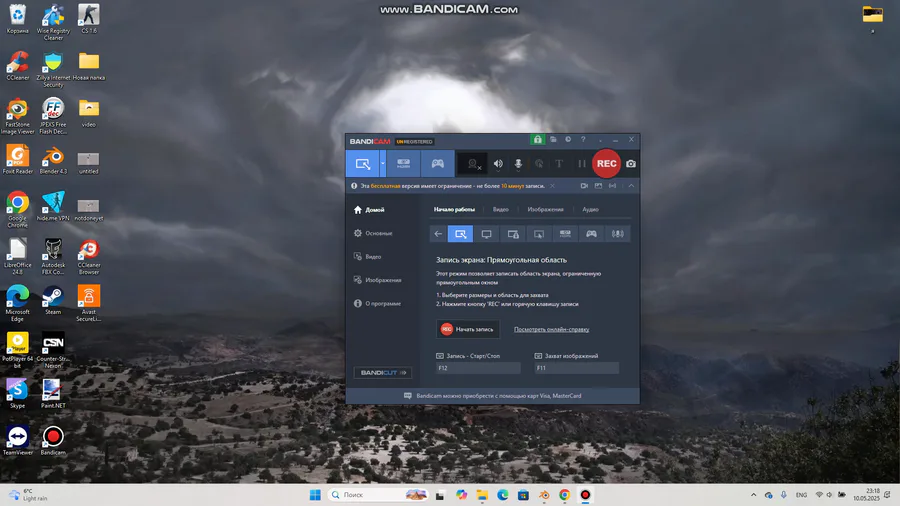Click the back arrow in the mode row
Image resolution: width=900 pixels, height=506 pixels.
point(438,234)
